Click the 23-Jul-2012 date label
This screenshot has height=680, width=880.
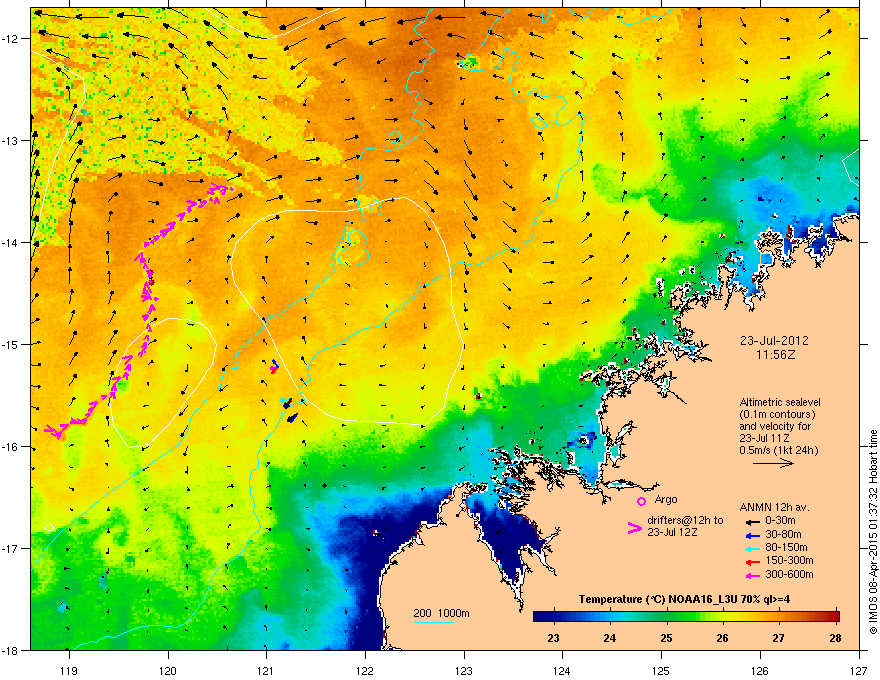[x=774, y=341]
